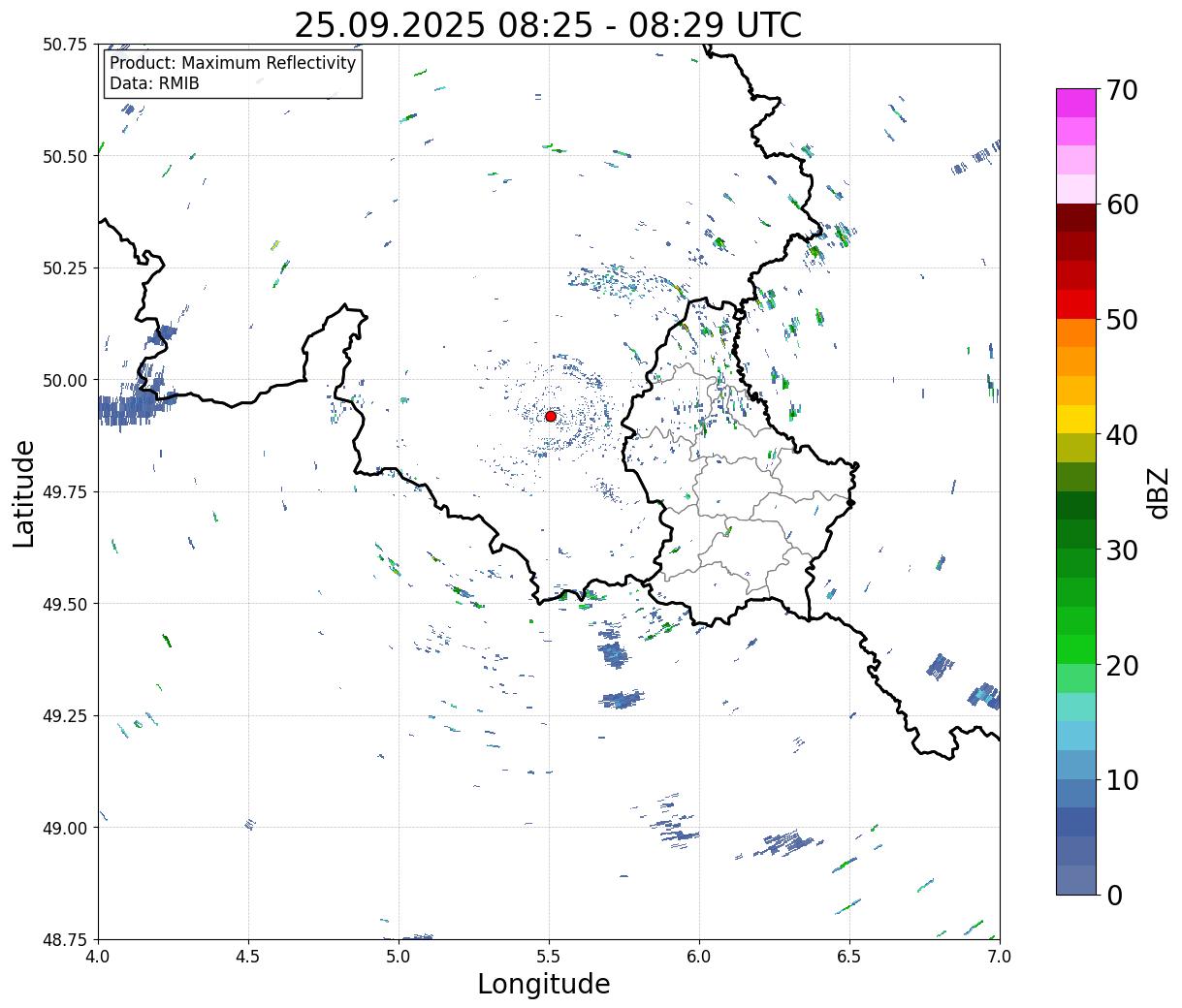Image resolution: width=1182 pixels, height=1008 pixels.
Task: Click the red radar location marker
Action: 551,416
